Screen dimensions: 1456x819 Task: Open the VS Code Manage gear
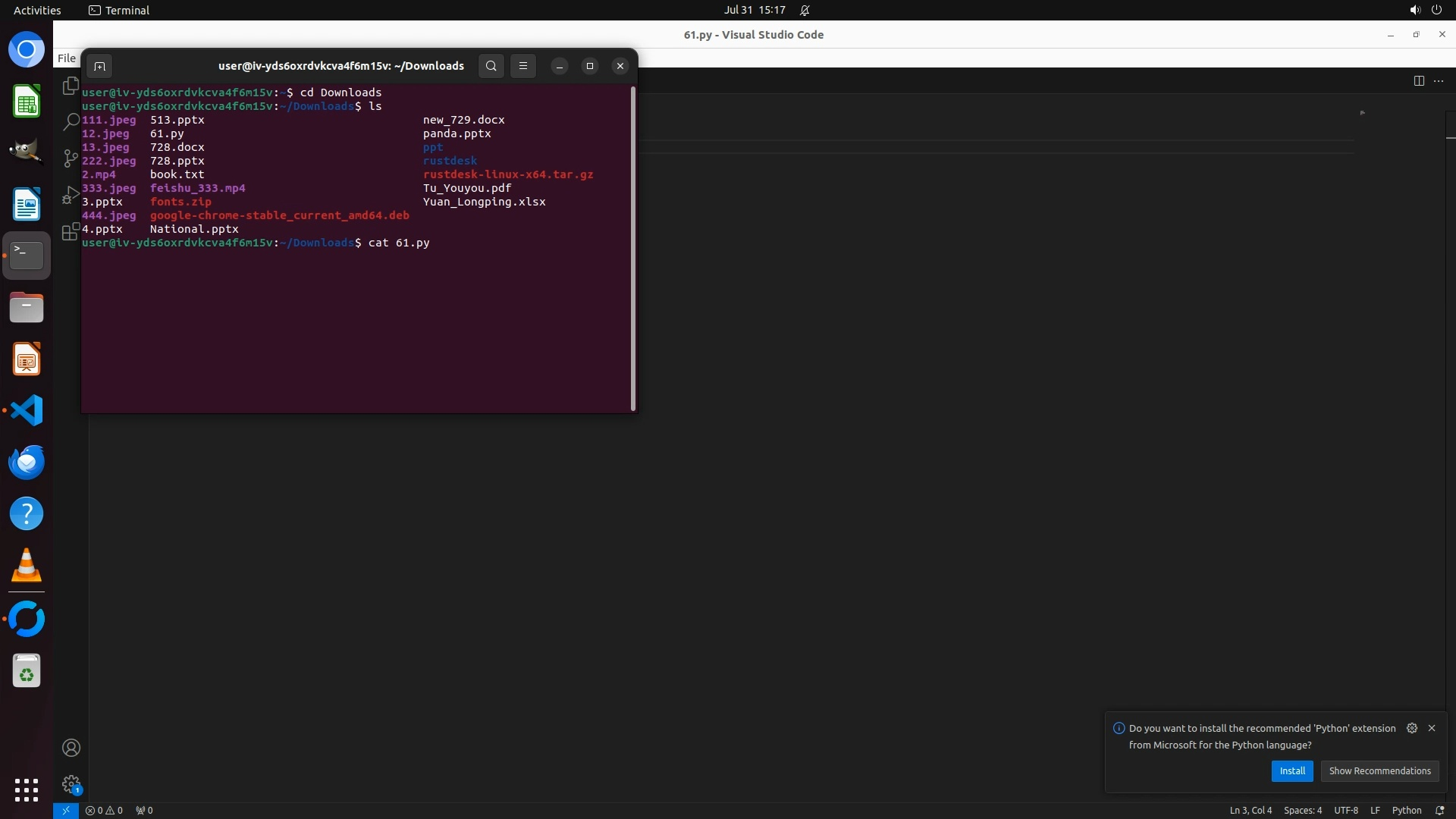point(71,783)
